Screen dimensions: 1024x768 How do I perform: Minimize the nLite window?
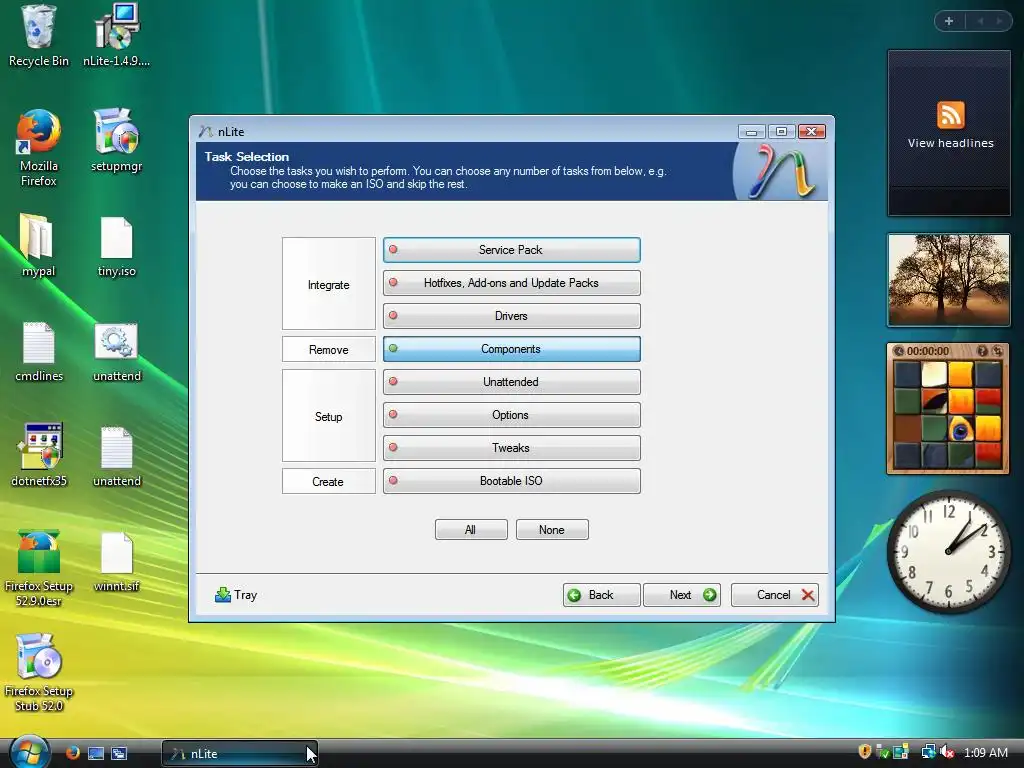point(752,132)
